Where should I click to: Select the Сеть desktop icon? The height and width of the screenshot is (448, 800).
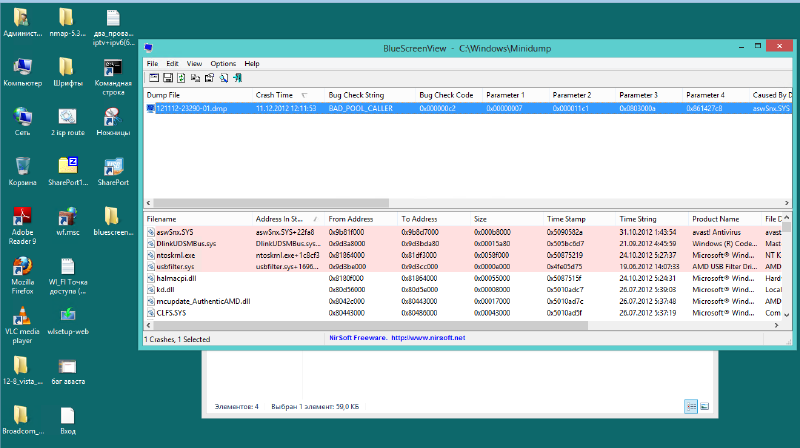(22, 121)
